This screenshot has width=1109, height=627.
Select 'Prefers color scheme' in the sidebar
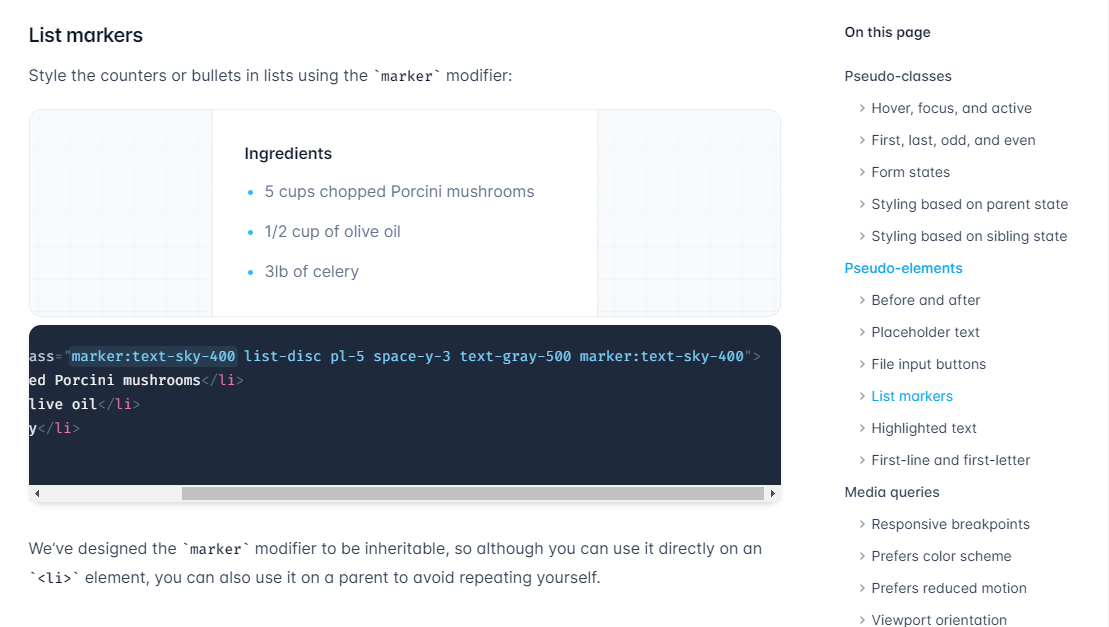(941, 555)
